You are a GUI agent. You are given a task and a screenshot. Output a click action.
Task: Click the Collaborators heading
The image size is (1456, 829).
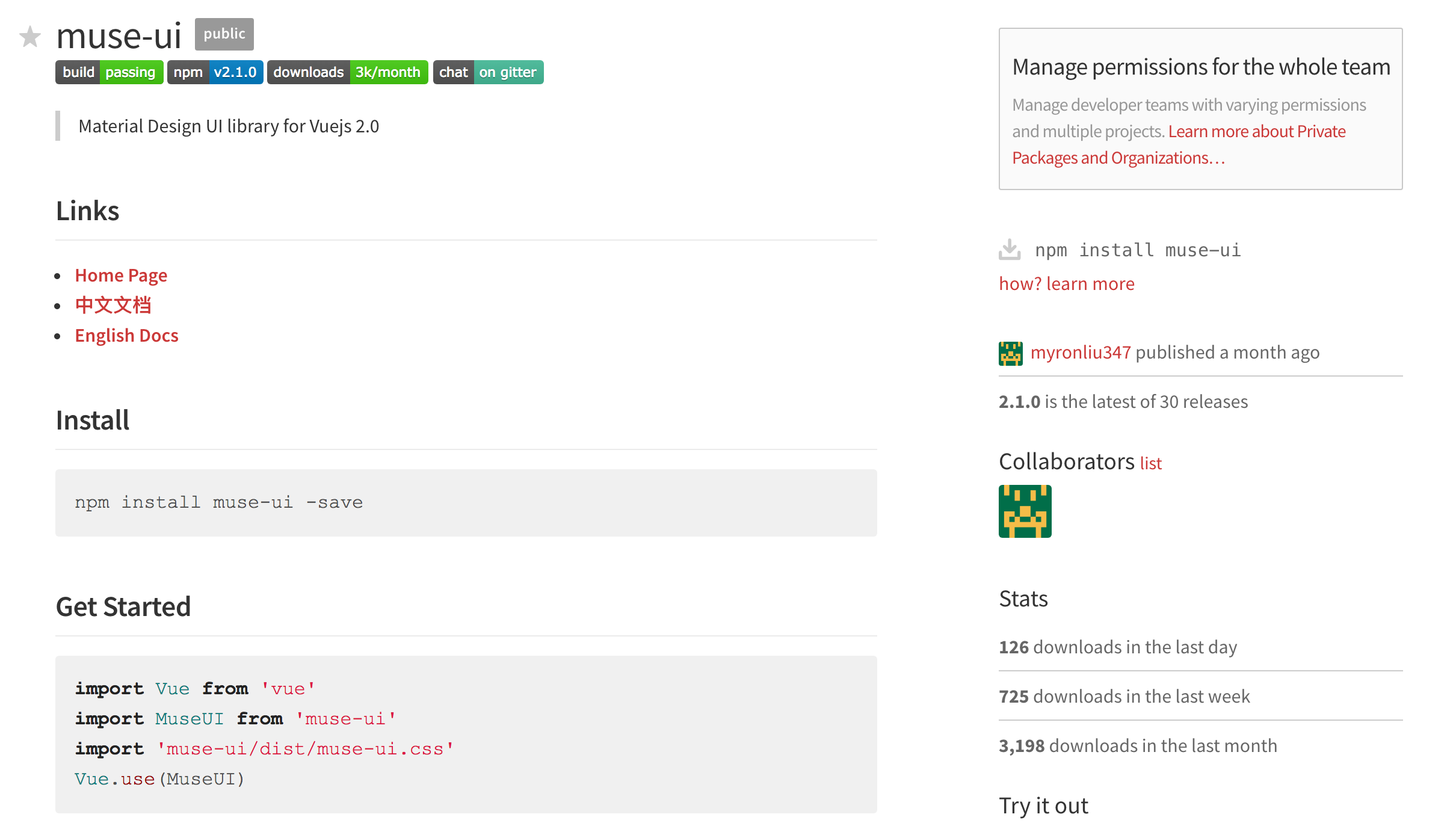click(1067, 461)
